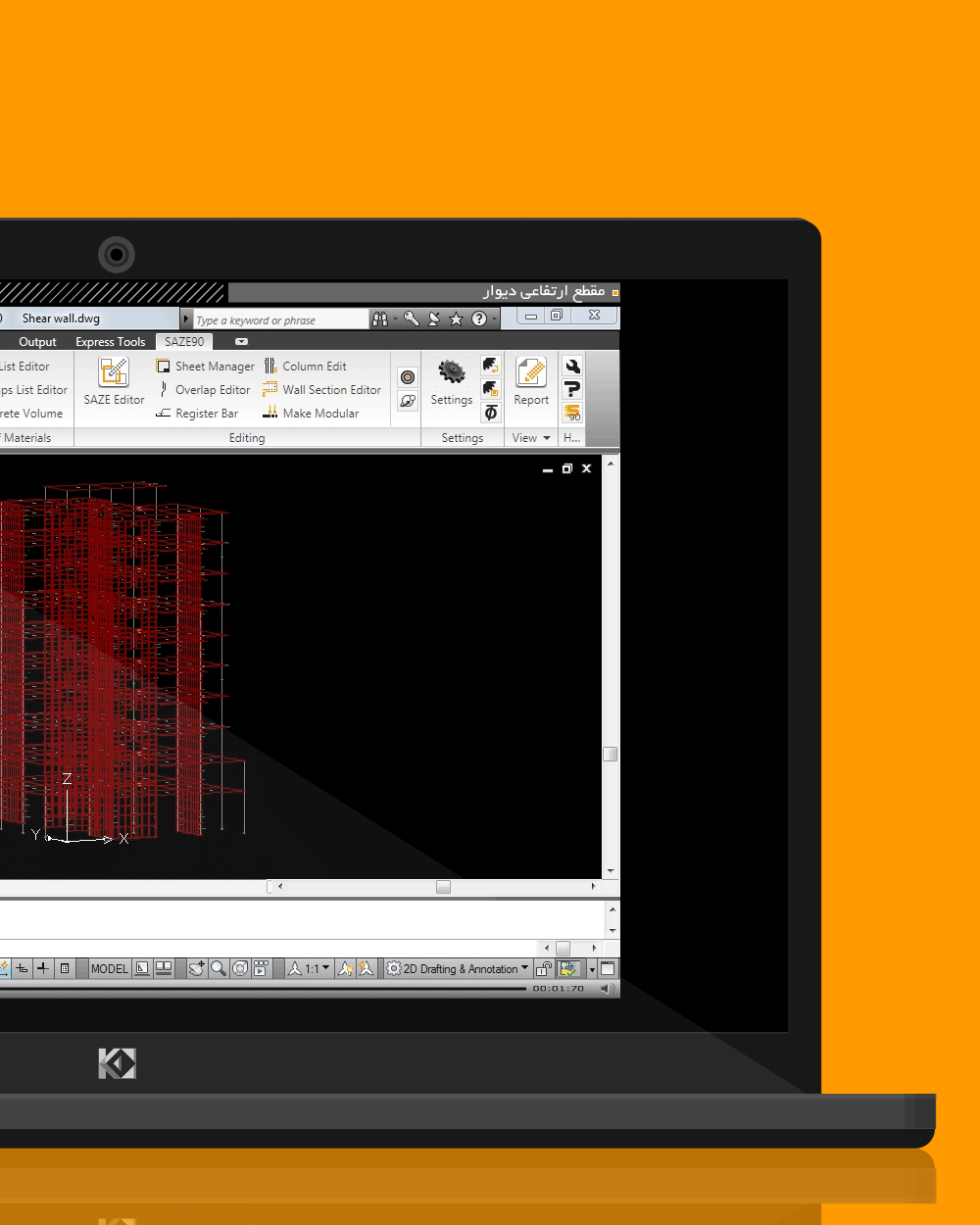Toggle the toolbar lock padlock icon
The height and width of the screenshot is (1225, 980).
544,969
